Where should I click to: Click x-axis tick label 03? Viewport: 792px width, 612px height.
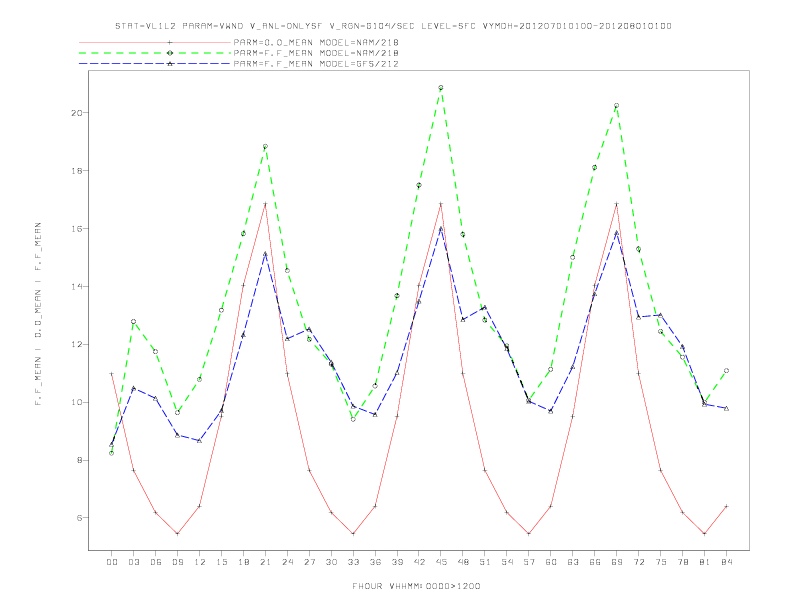tap(133, 562)
